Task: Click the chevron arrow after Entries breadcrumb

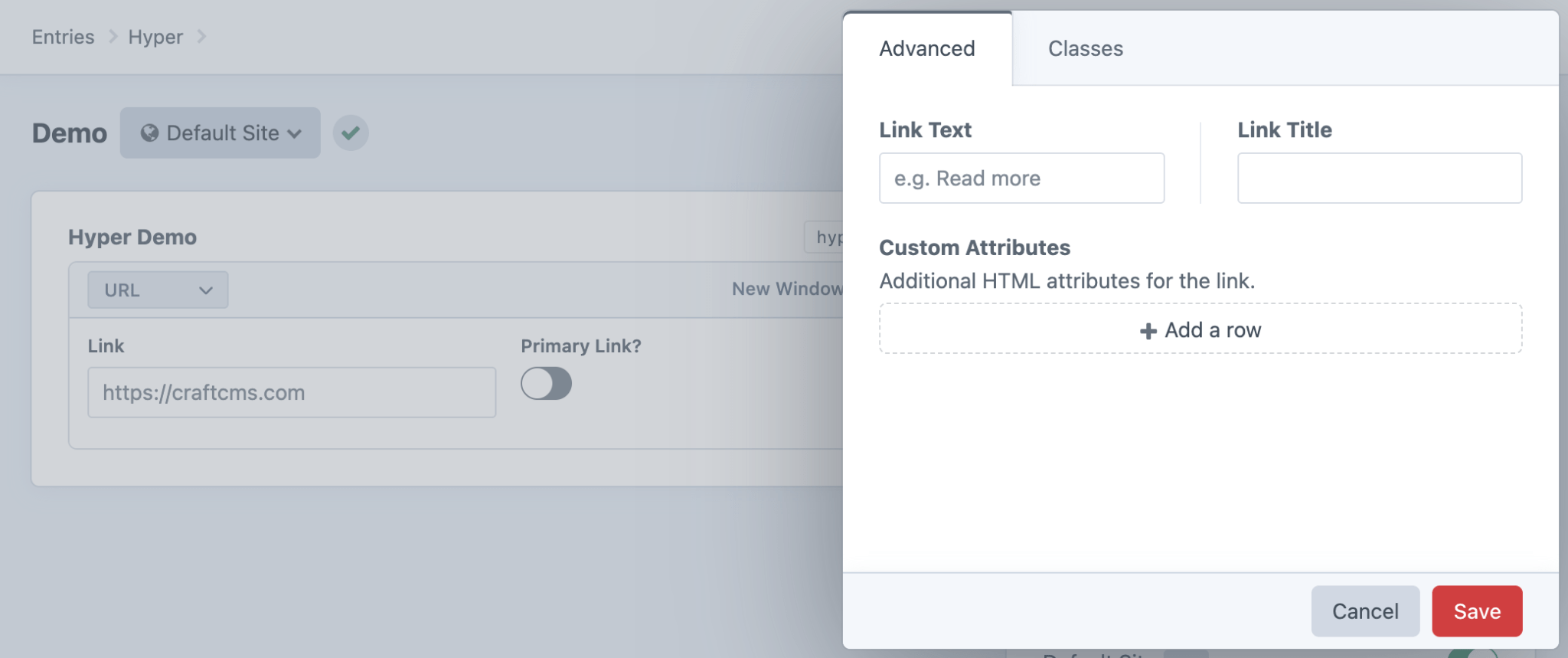Action: pyautogui.click(x=113, y=37)
